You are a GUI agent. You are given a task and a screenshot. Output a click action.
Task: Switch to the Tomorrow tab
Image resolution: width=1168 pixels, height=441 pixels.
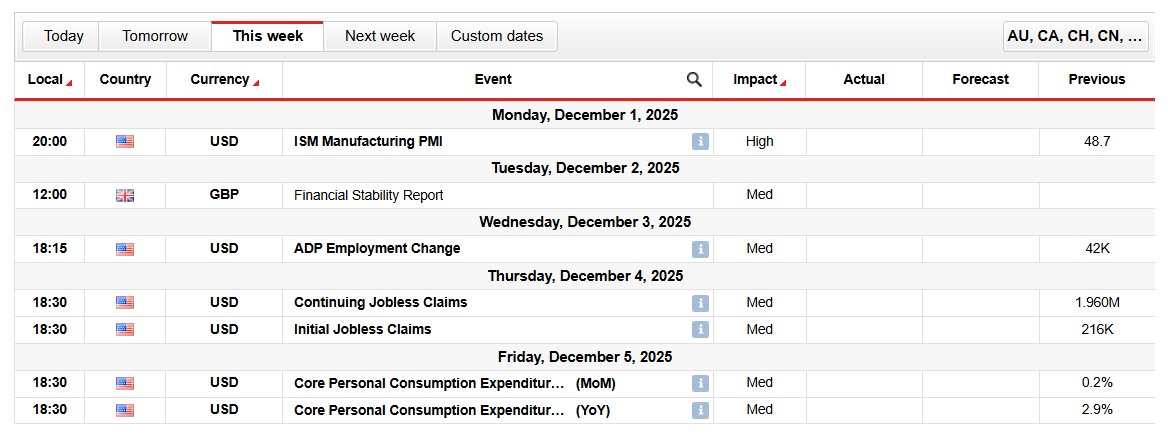(x=155, y=36)
